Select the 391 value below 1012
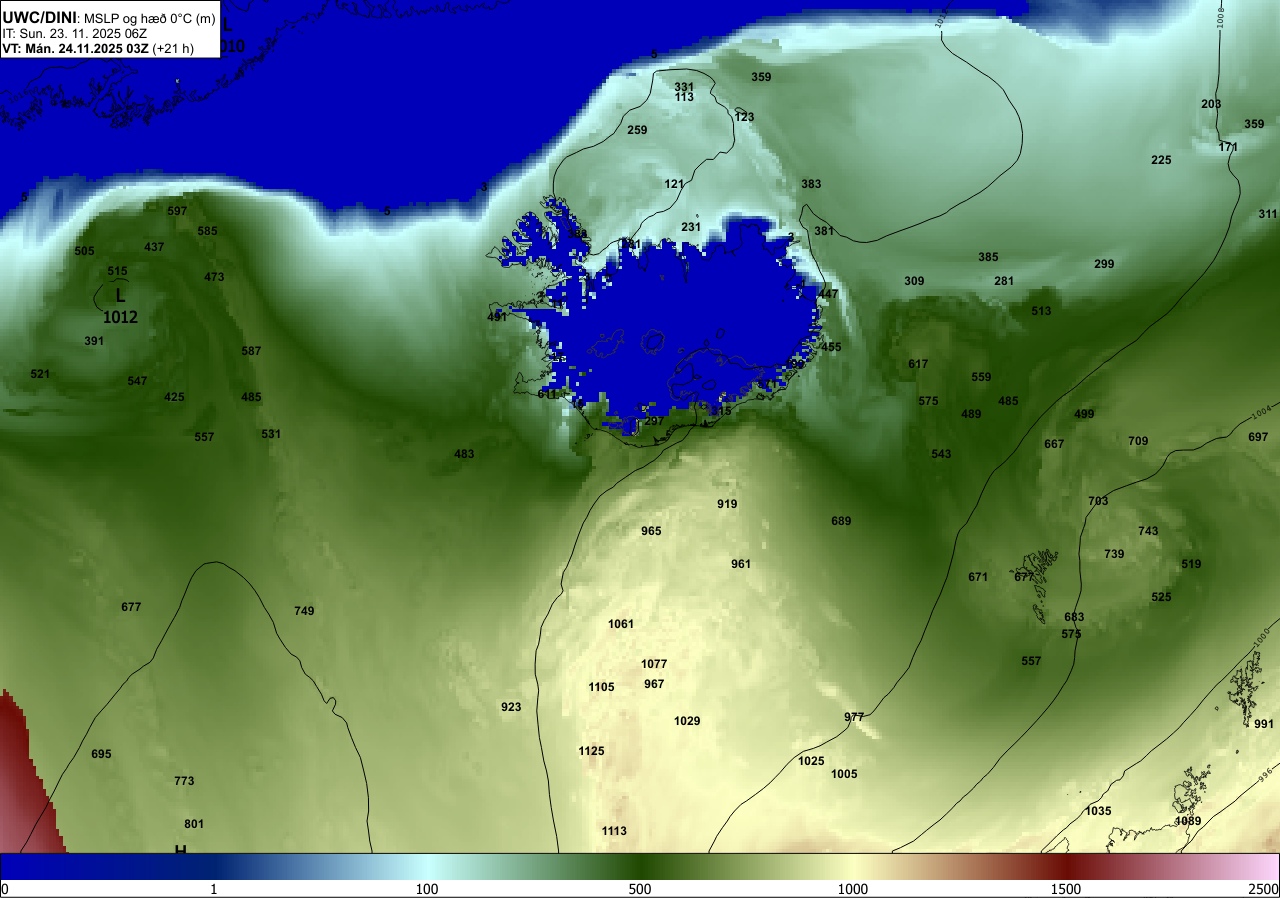Screen dimensions: 1280x898 pyautogui.click(x=94, y=341)
